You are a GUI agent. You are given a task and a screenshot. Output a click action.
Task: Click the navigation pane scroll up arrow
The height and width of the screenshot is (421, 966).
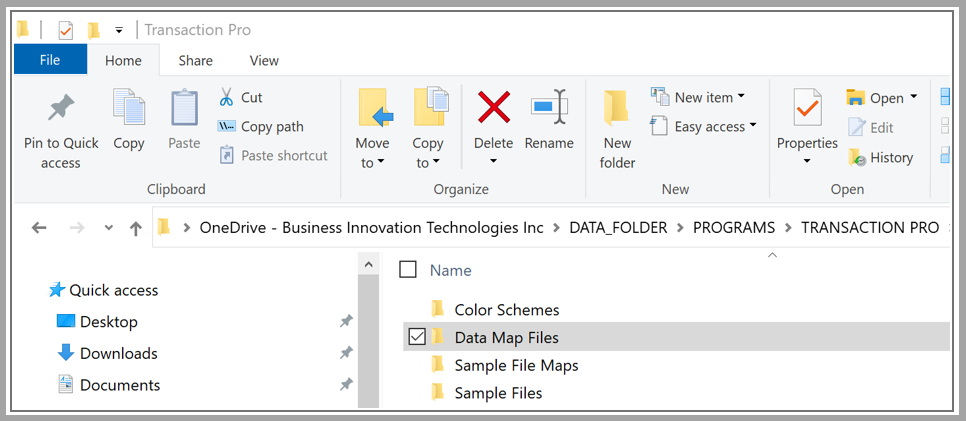point(368,265)
